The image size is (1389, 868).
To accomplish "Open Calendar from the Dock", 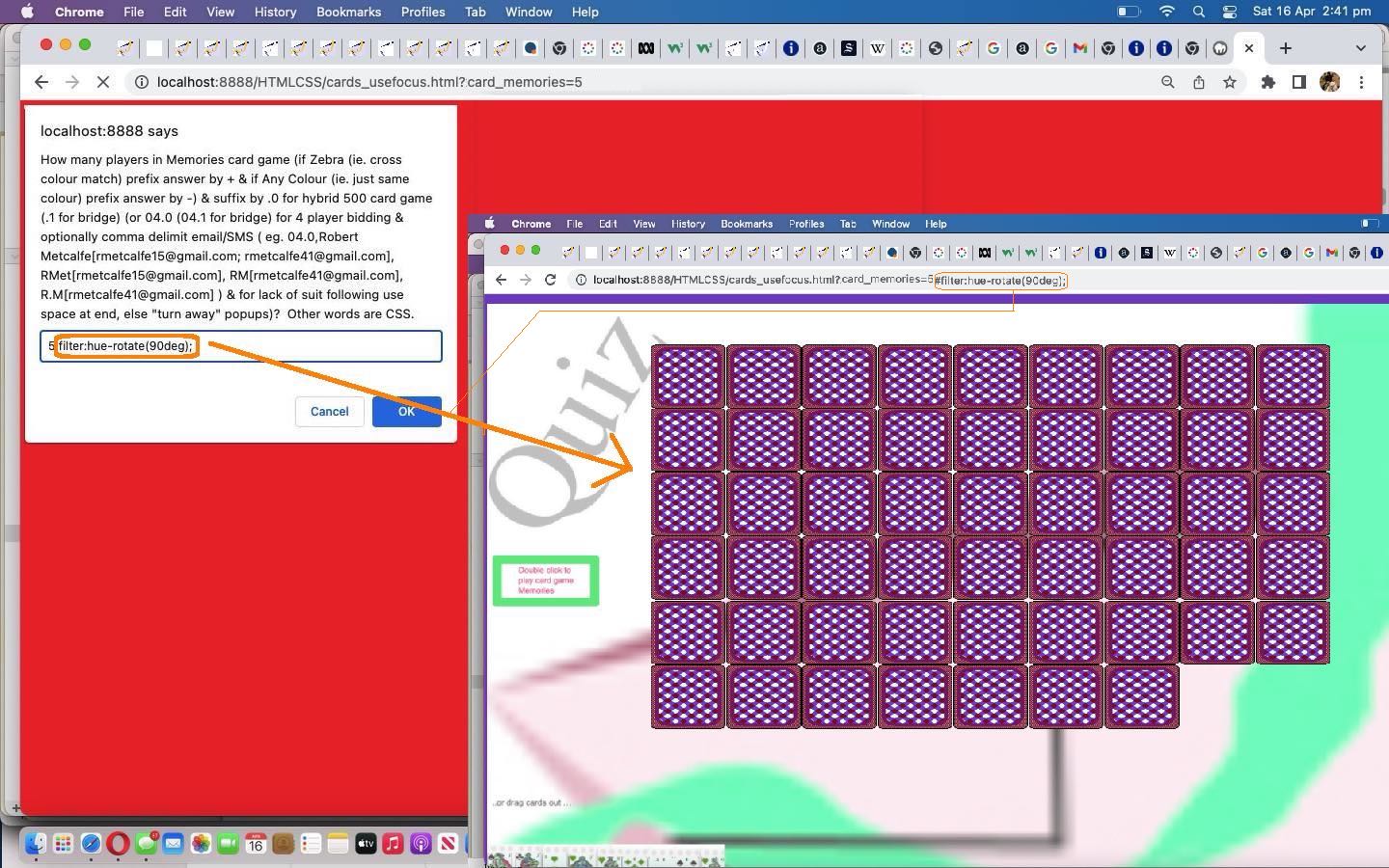I will [x=256, y=844].
